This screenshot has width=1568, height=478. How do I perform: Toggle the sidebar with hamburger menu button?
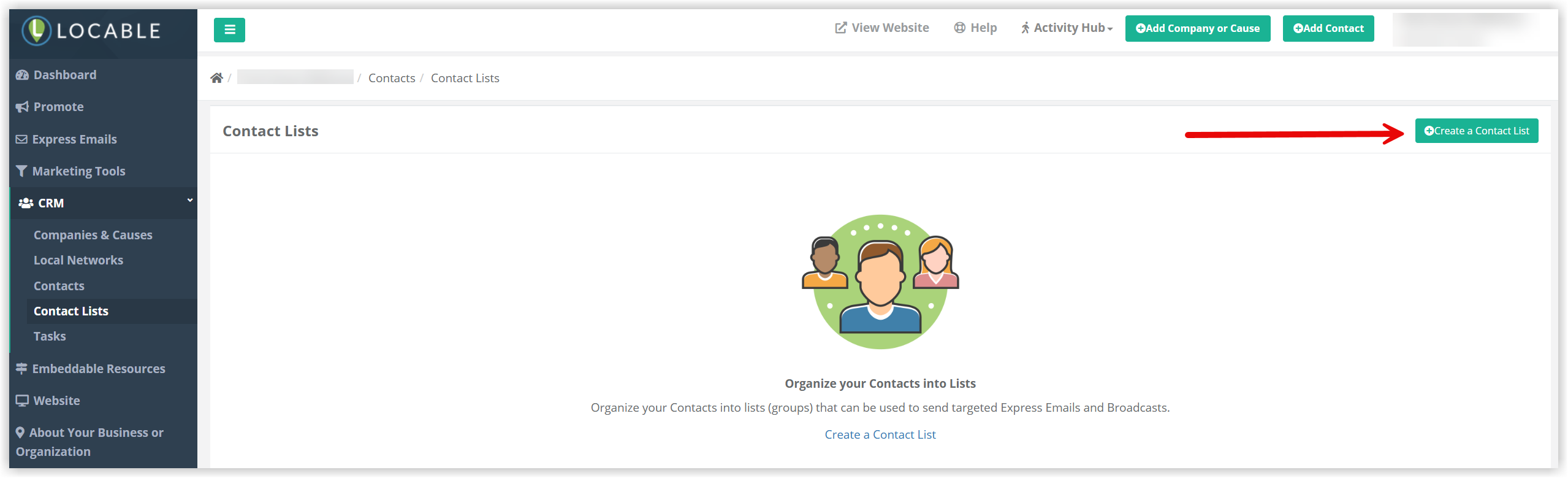229,30
